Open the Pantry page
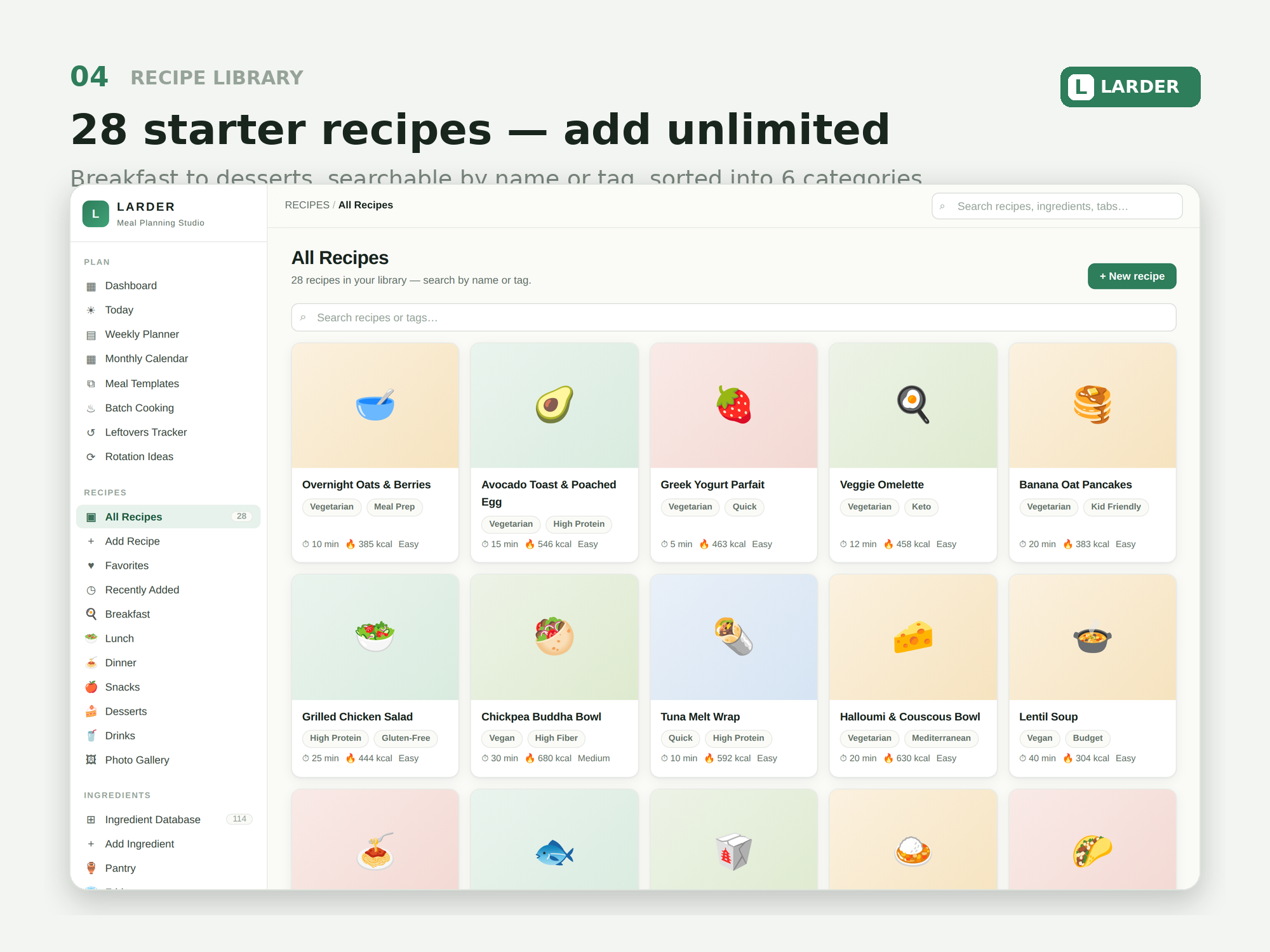This screenshot has height=952, width=1270. point(168,868)
